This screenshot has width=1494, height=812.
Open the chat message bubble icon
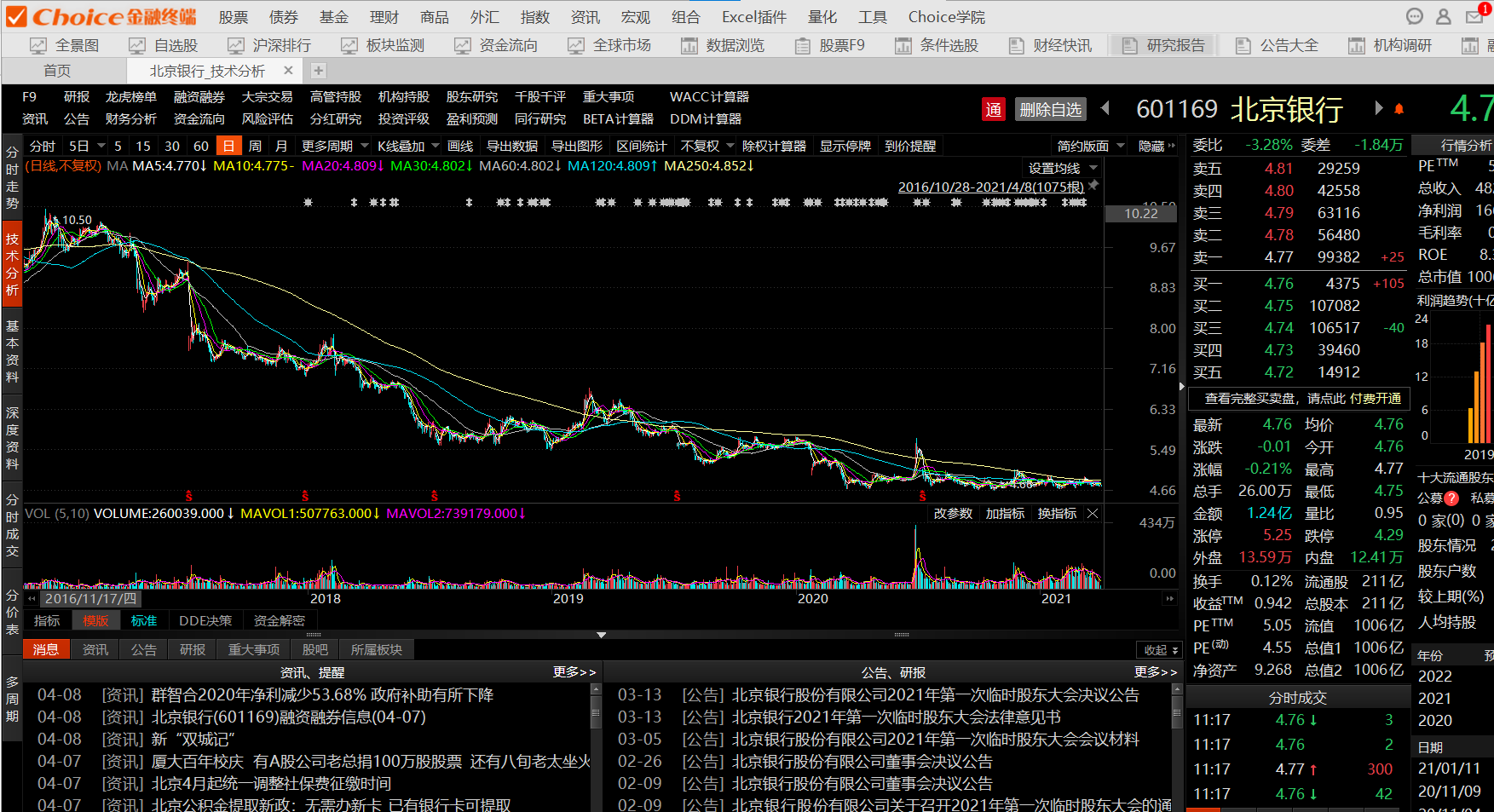(x=1415, y=17)
